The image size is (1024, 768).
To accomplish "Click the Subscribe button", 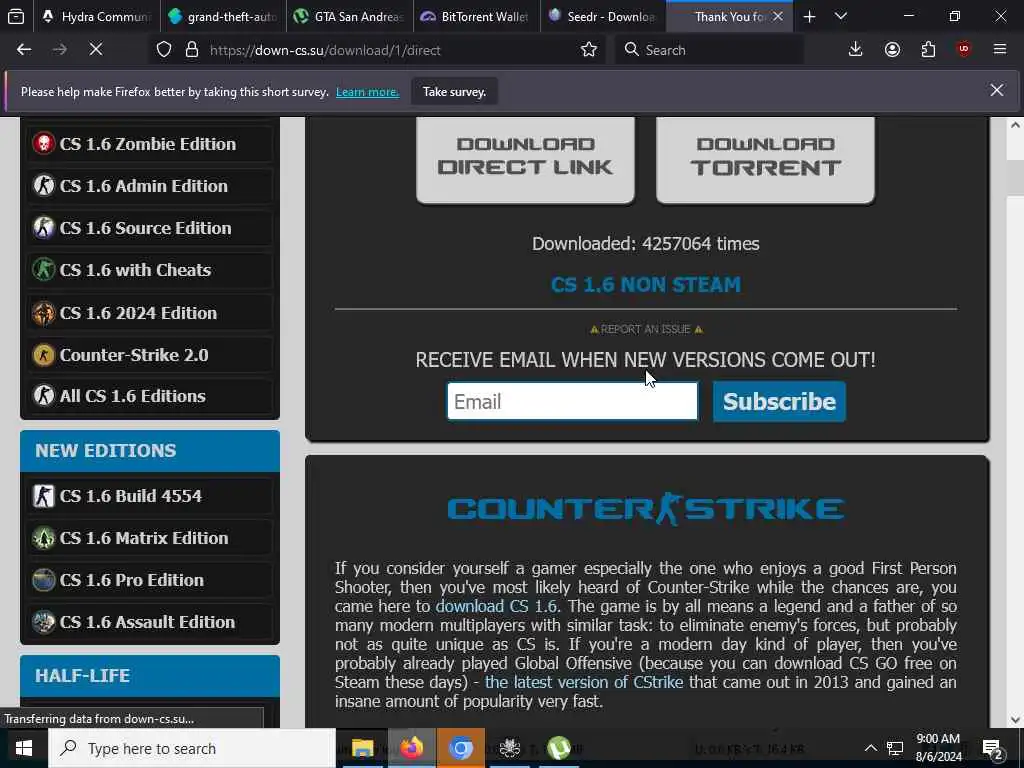I will point(779,401).
